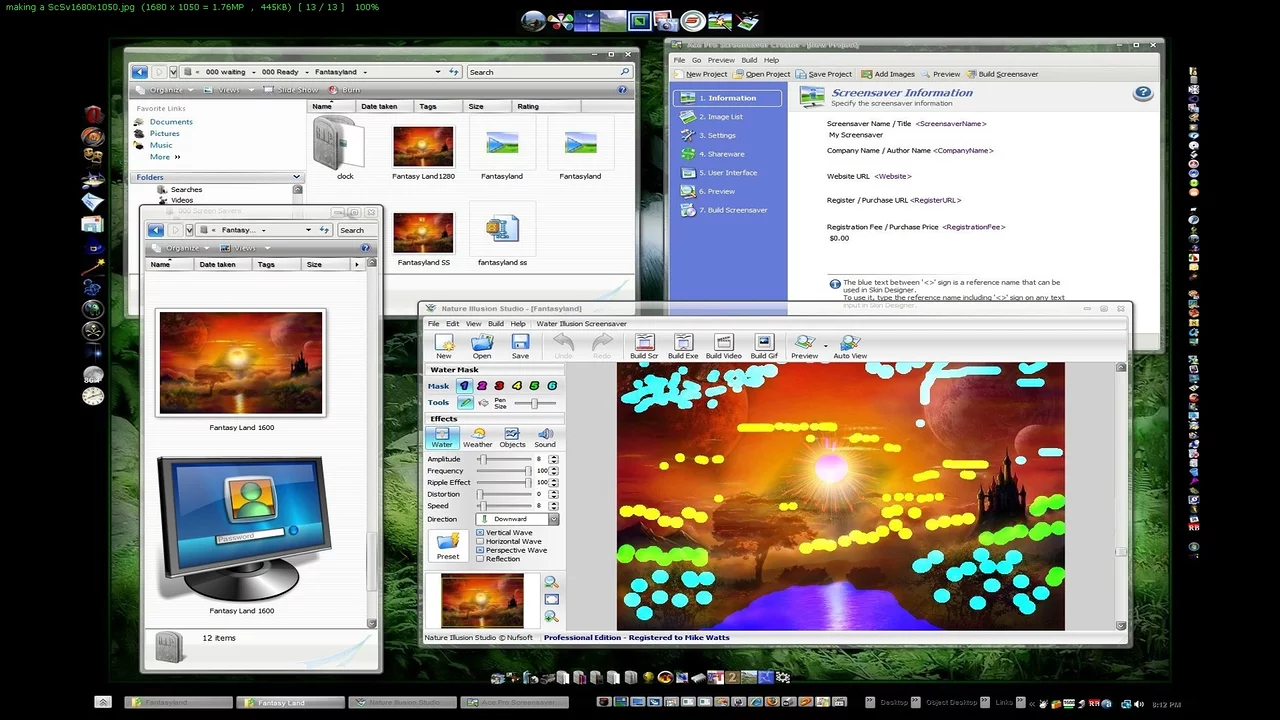Click the Build Gif toolbar icon
The height and width of the screenshot is (720, 1280).
pos(764,346)
